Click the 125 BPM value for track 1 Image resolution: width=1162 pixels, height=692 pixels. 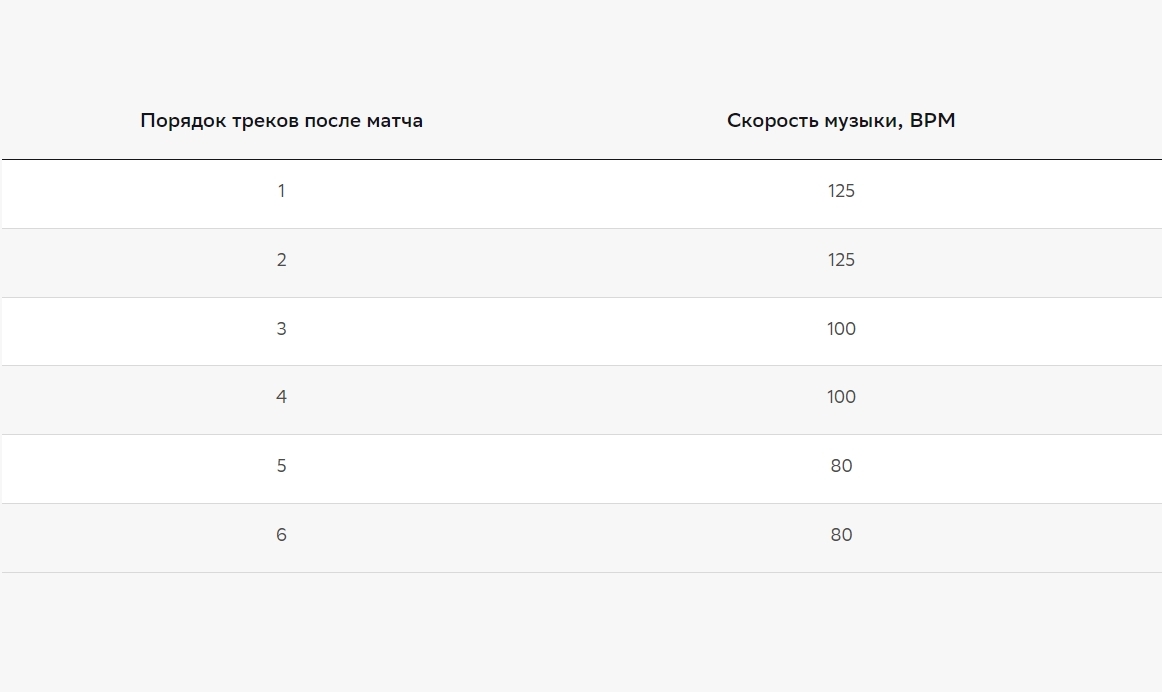coord(841,191)
